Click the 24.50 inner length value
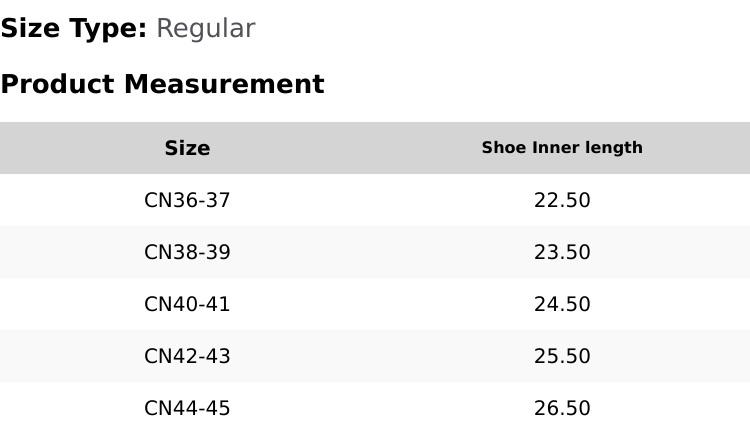The image size is (750, 434). click(562, 304)
